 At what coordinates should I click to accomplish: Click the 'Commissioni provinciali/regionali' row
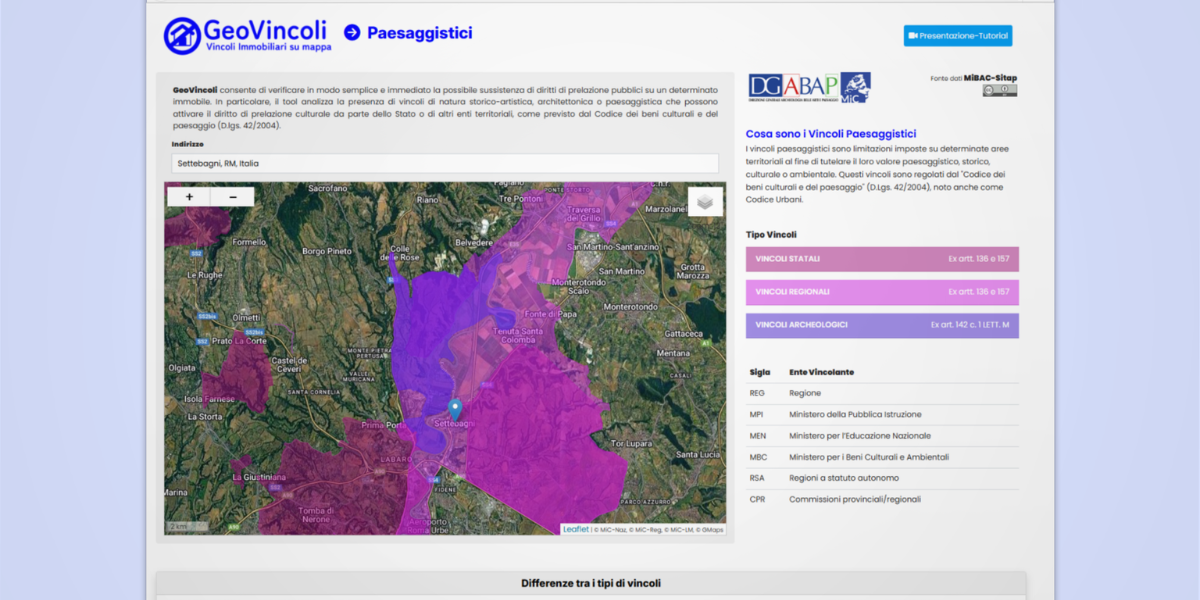882,499
